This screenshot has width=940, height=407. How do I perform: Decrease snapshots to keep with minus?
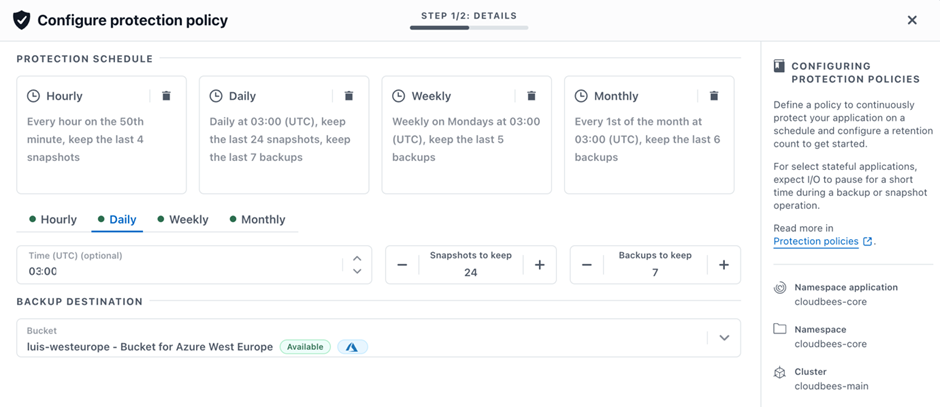(402, 265)
